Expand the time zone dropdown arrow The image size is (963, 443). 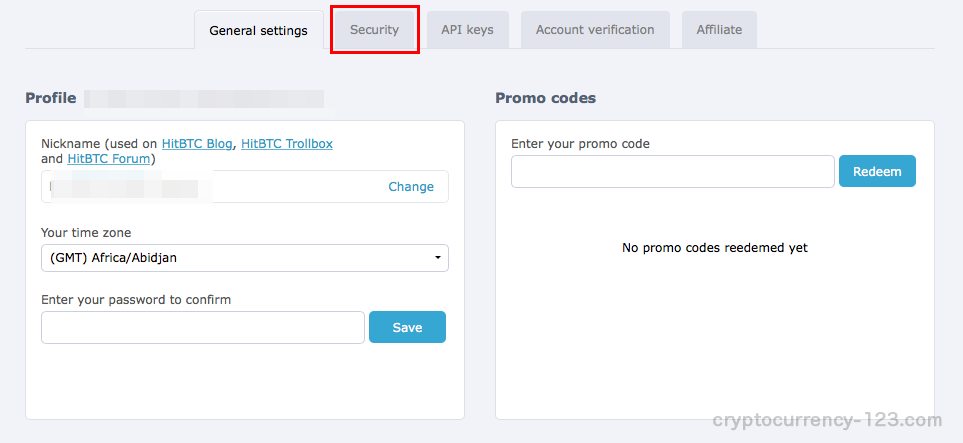[437, 258]
